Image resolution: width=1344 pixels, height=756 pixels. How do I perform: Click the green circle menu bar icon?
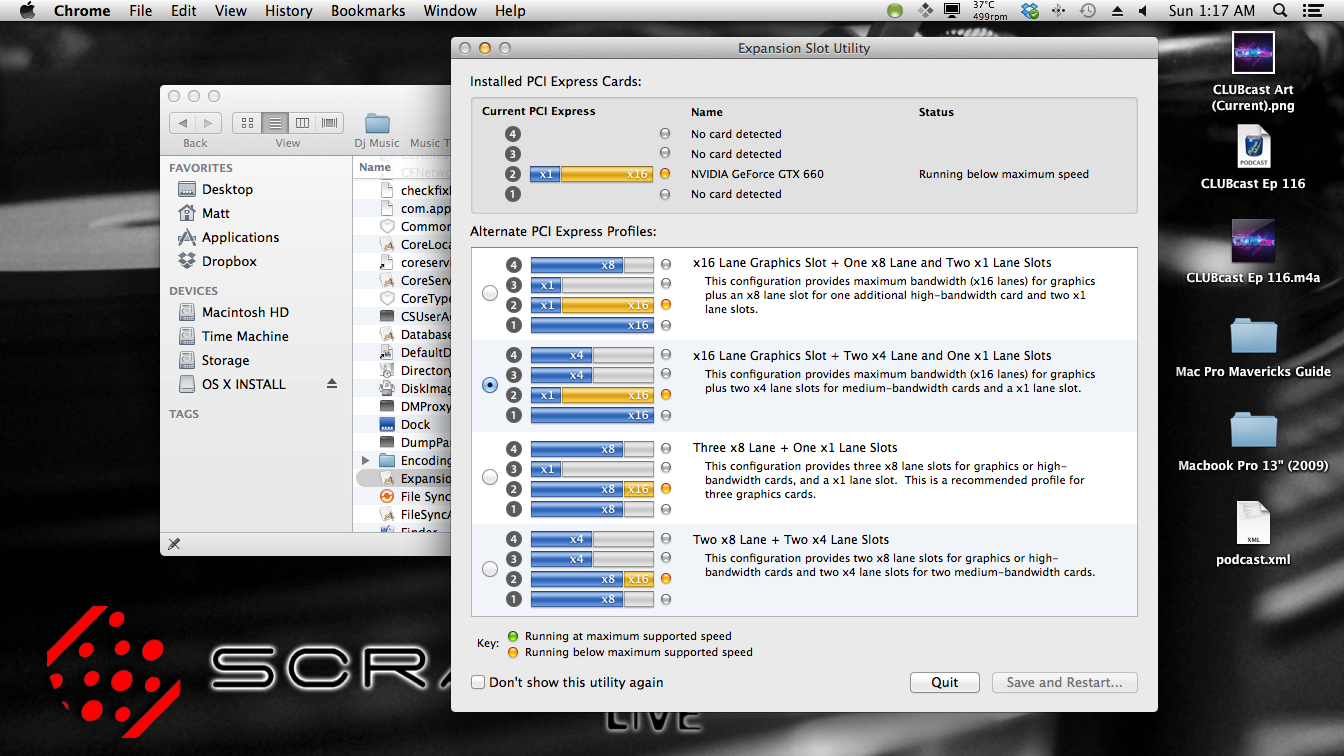pos(895,11)
